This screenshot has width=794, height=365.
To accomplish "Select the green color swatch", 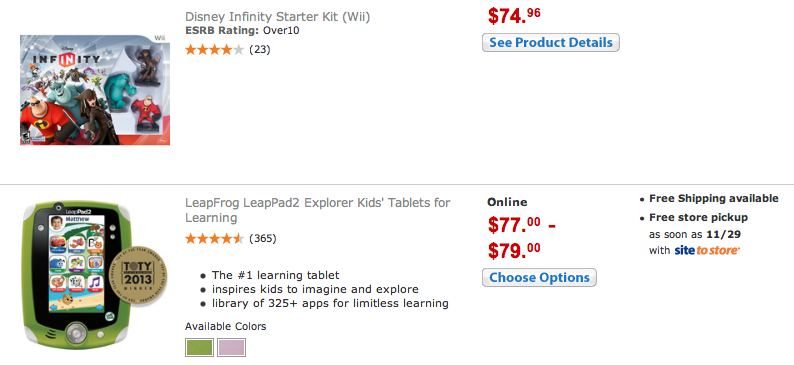I will pyautogui.click(x=199, y=347).
